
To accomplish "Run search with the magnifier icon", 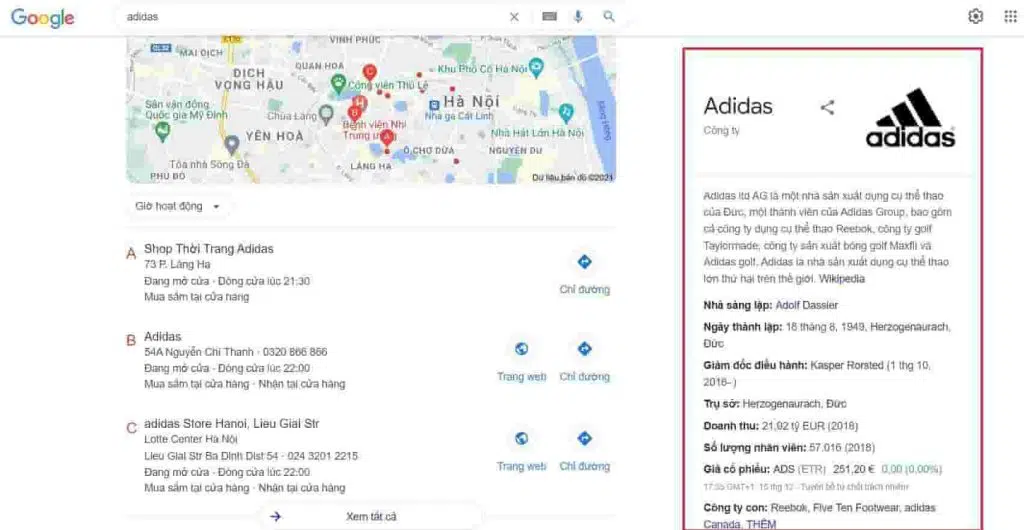I will (609, 17).
